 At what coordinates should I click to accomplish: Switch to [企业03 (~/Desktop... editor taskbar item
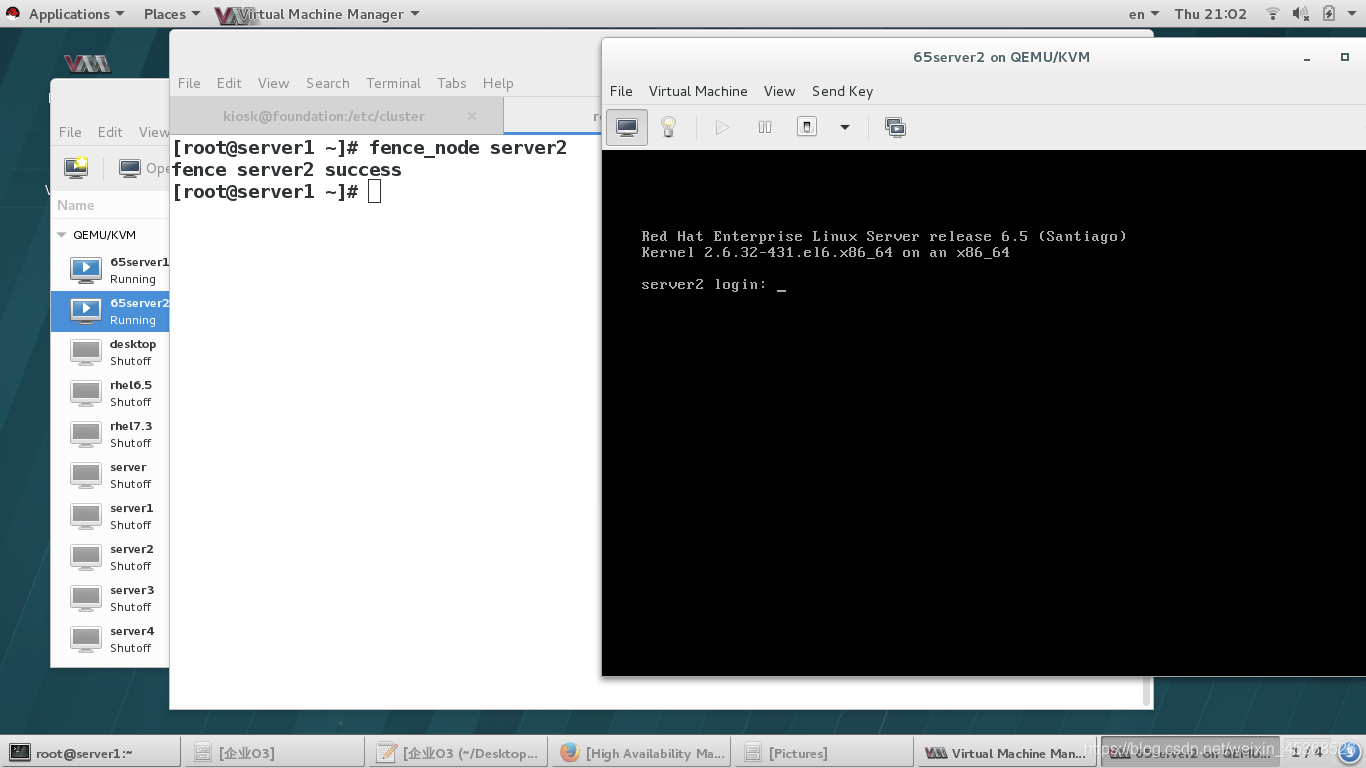coord(459,753)
